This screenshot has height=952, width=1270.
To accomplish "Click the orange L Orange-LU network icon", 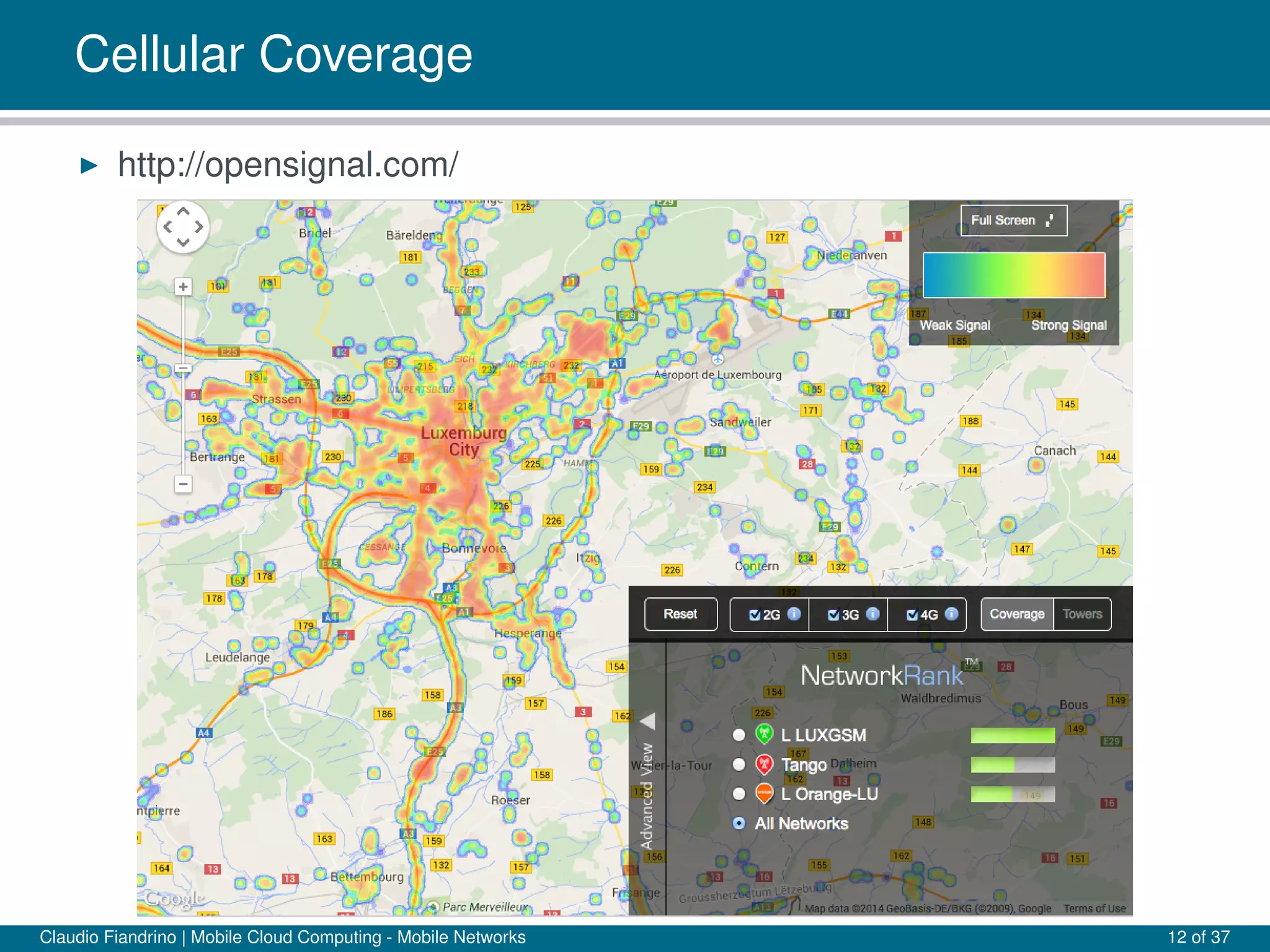I will click(765, 794).
